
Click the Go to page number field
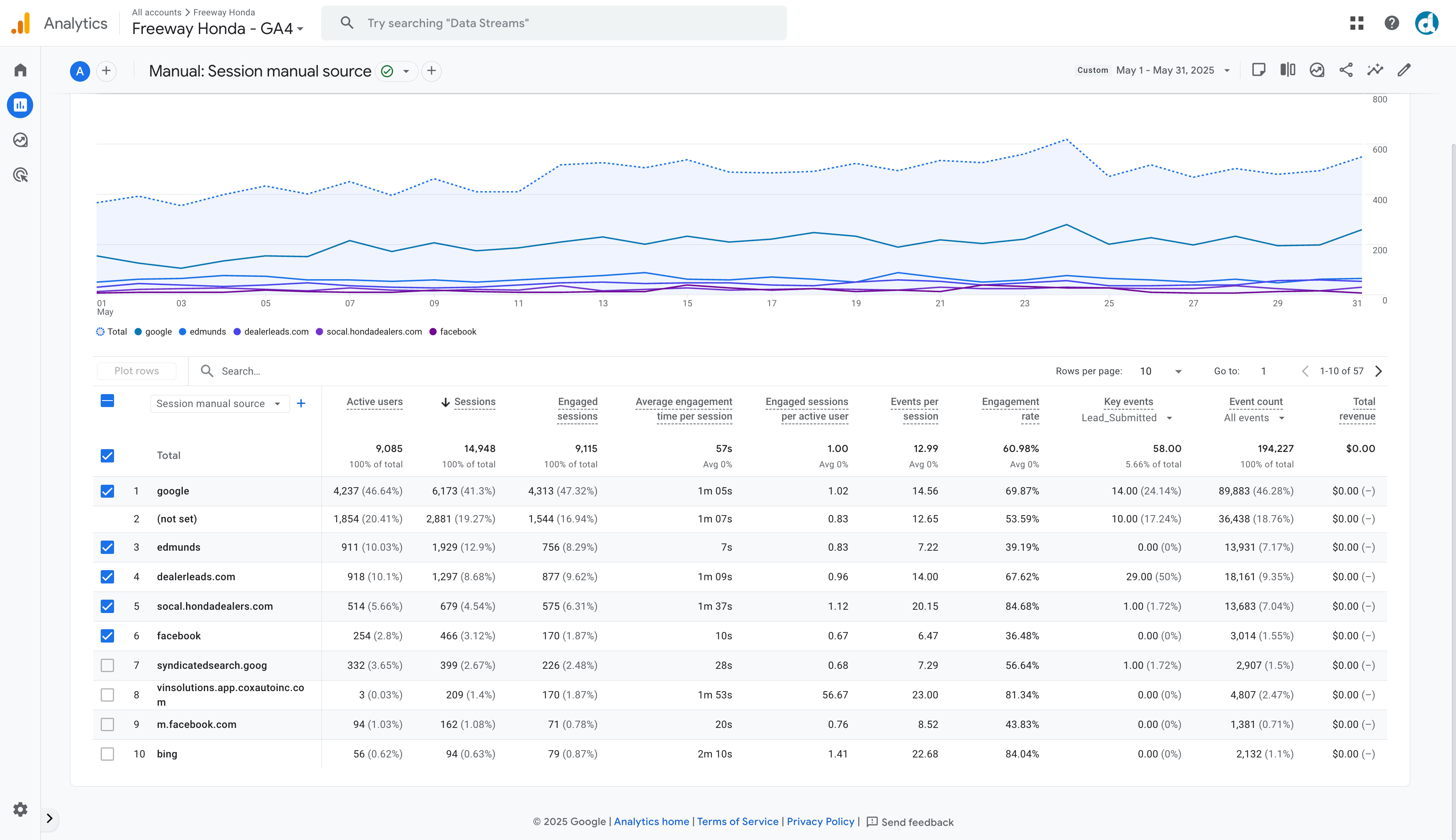1264,371
